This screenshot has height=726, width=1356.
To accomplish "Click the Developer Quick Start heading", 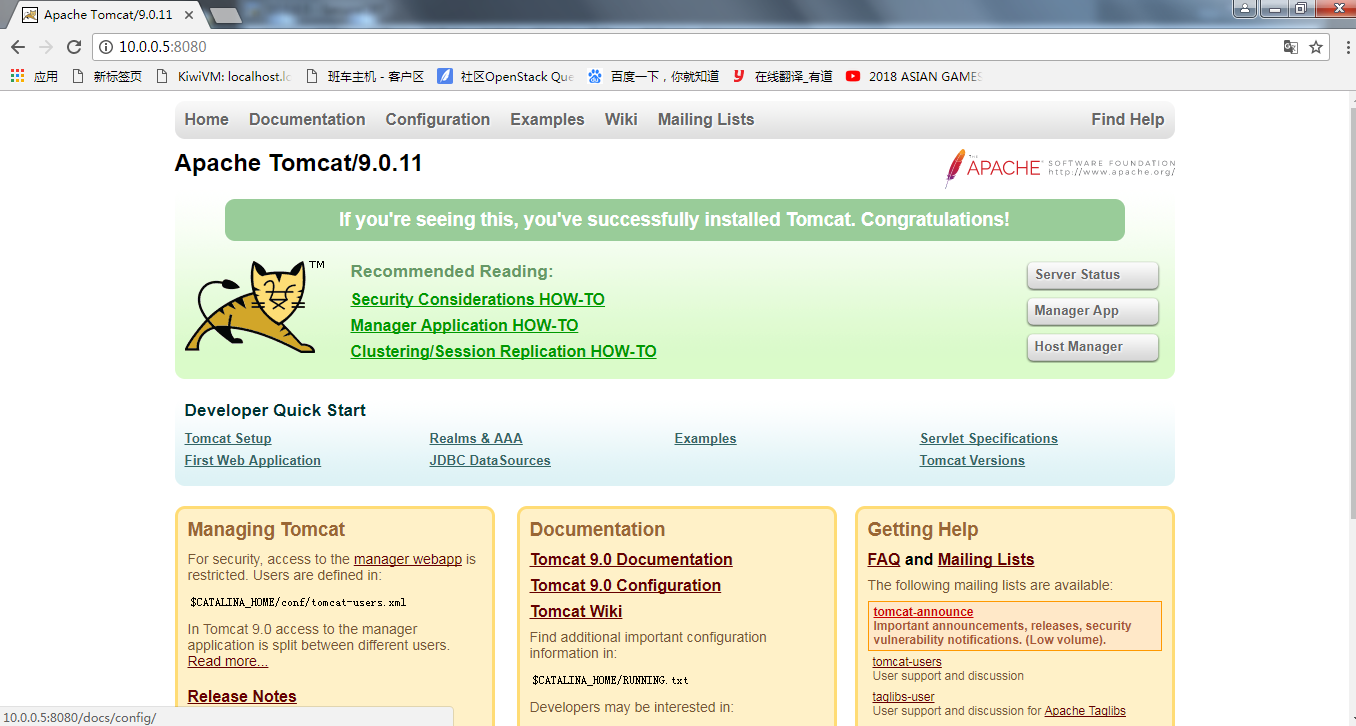I will click(275, 410).
